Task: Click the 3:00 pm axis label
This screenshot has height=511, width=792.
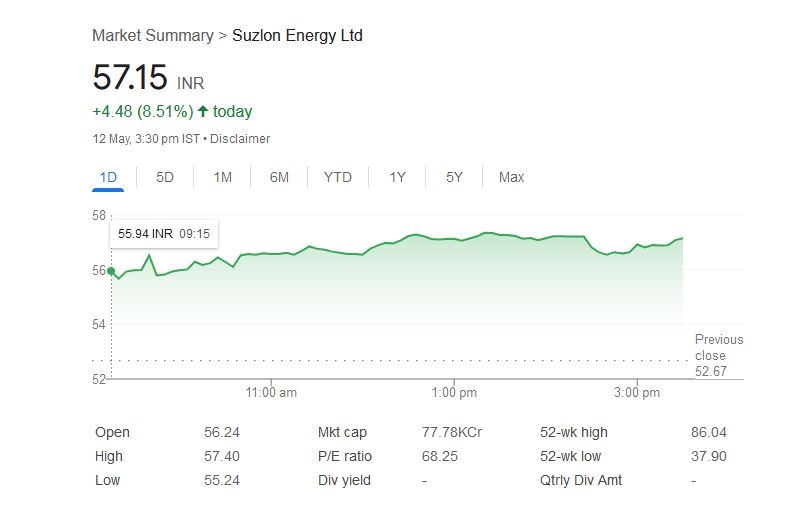Action: 637,393
